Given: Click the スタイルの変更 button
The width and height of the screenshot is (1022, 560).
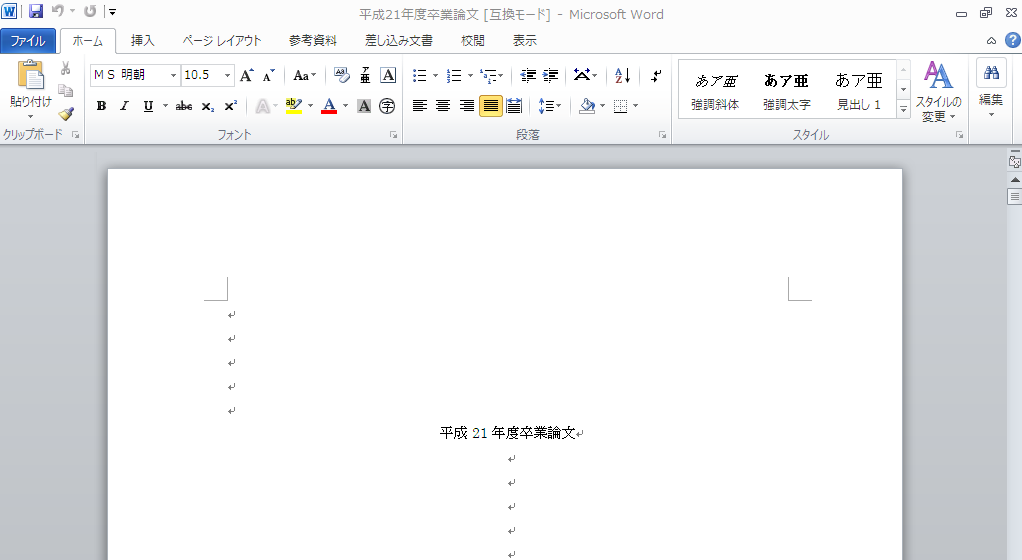Looking at the screenshot, I should pyautogui.click(x=938, y=91).
